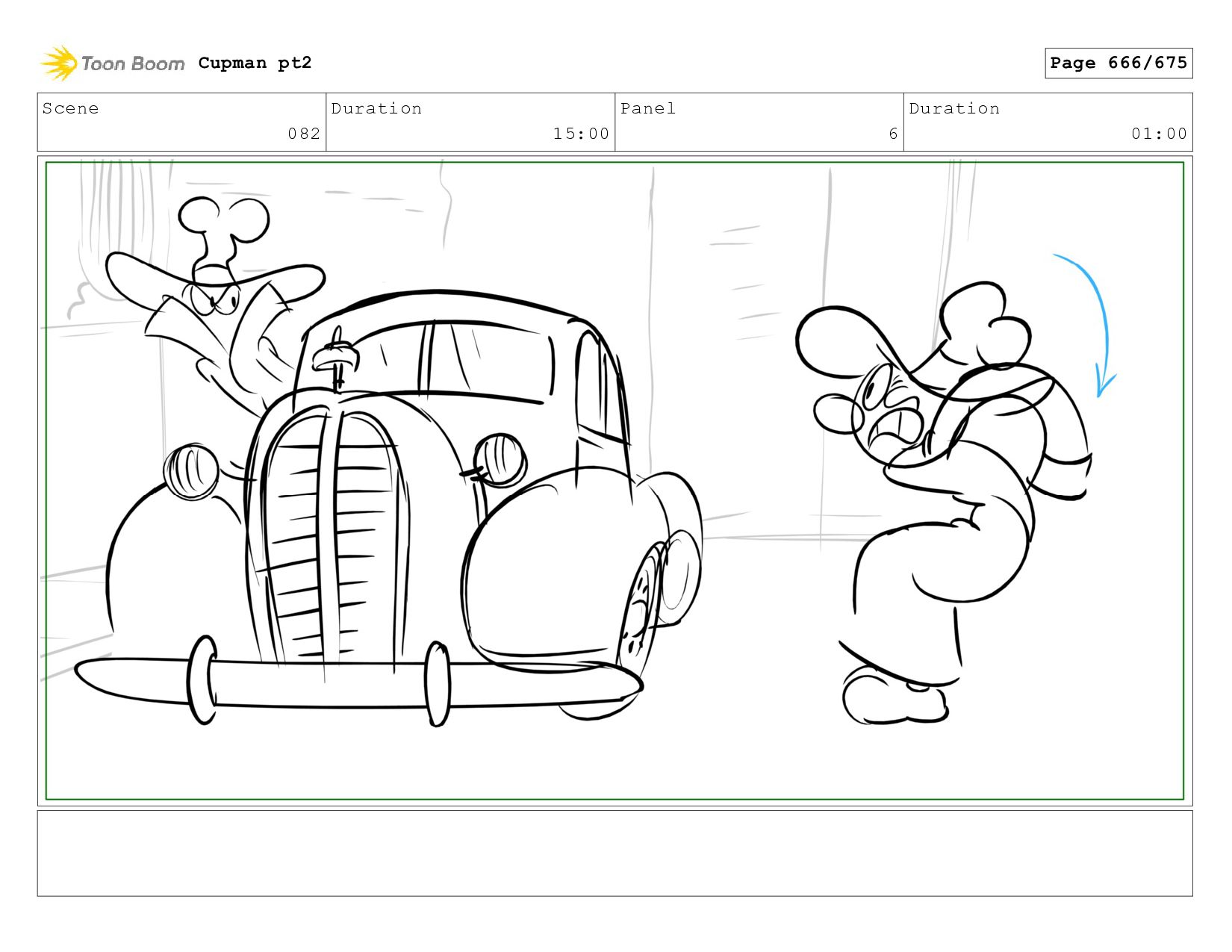Click the car's front grille
This screenshot has width=1232, height=952.
[x=329, y=538]
